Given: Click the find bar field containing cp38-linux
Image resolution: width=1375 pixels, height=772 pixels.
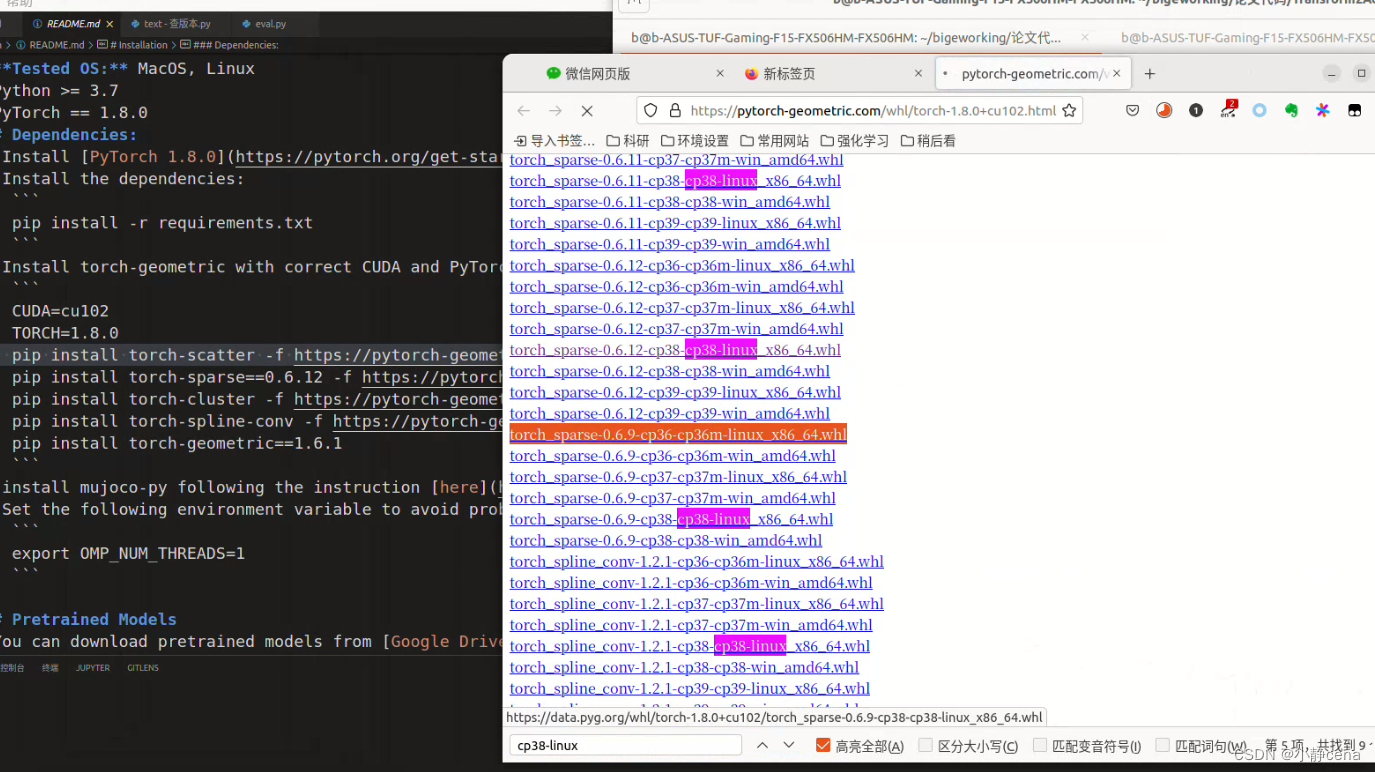Looking at the screenshot, I should pos(626,745).
